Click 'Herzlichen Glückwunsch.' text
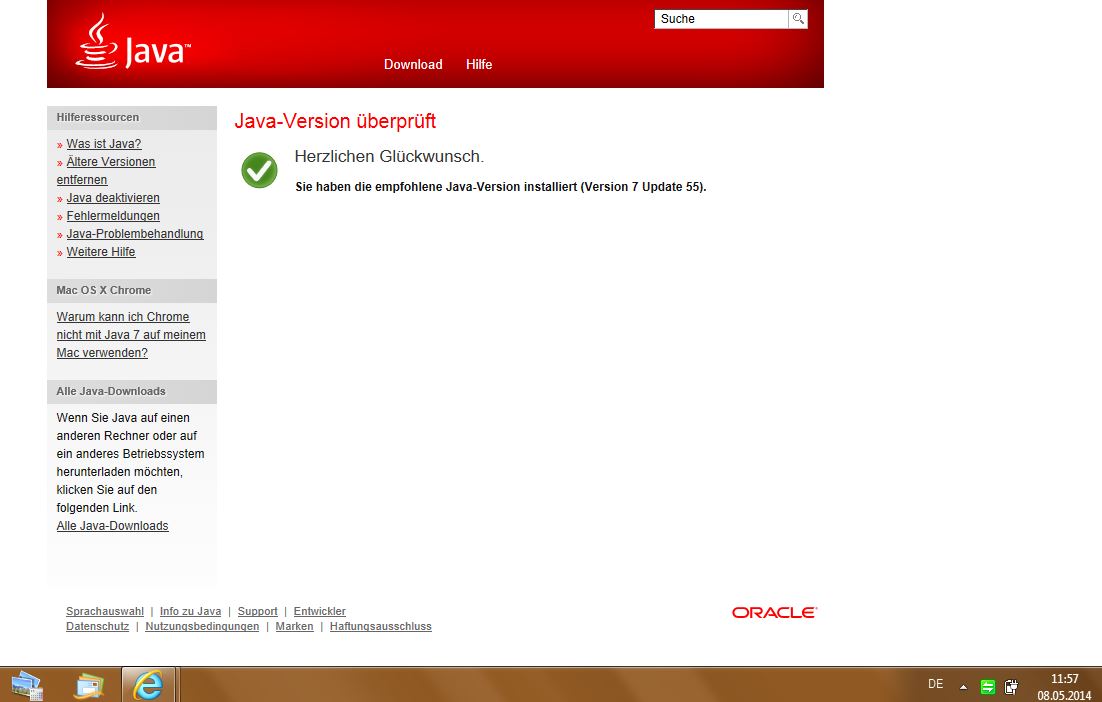 pos(389,156)
